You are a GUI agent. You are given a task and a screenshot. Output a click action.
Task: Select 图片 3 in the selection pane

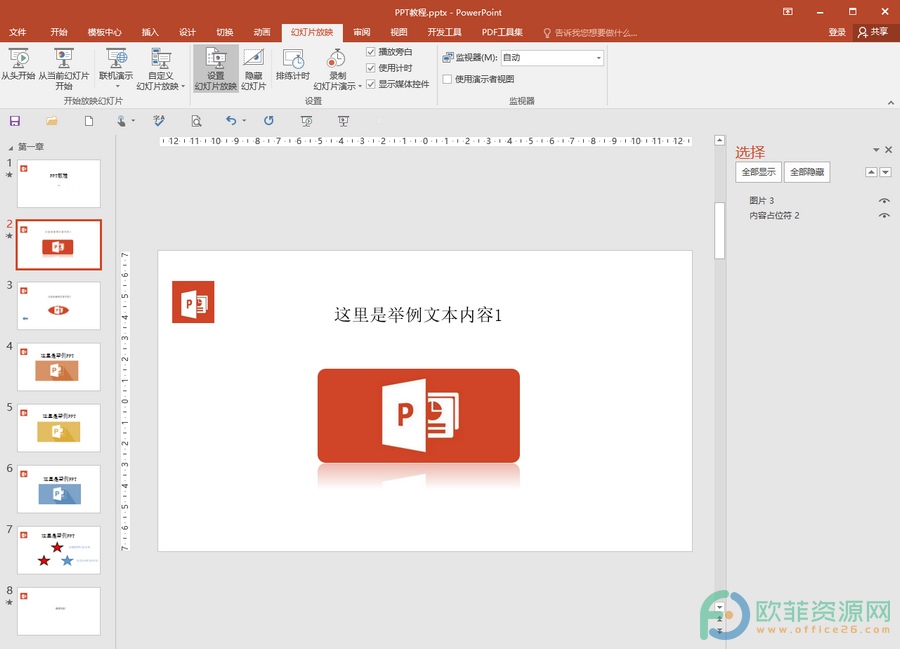(762, 200)
